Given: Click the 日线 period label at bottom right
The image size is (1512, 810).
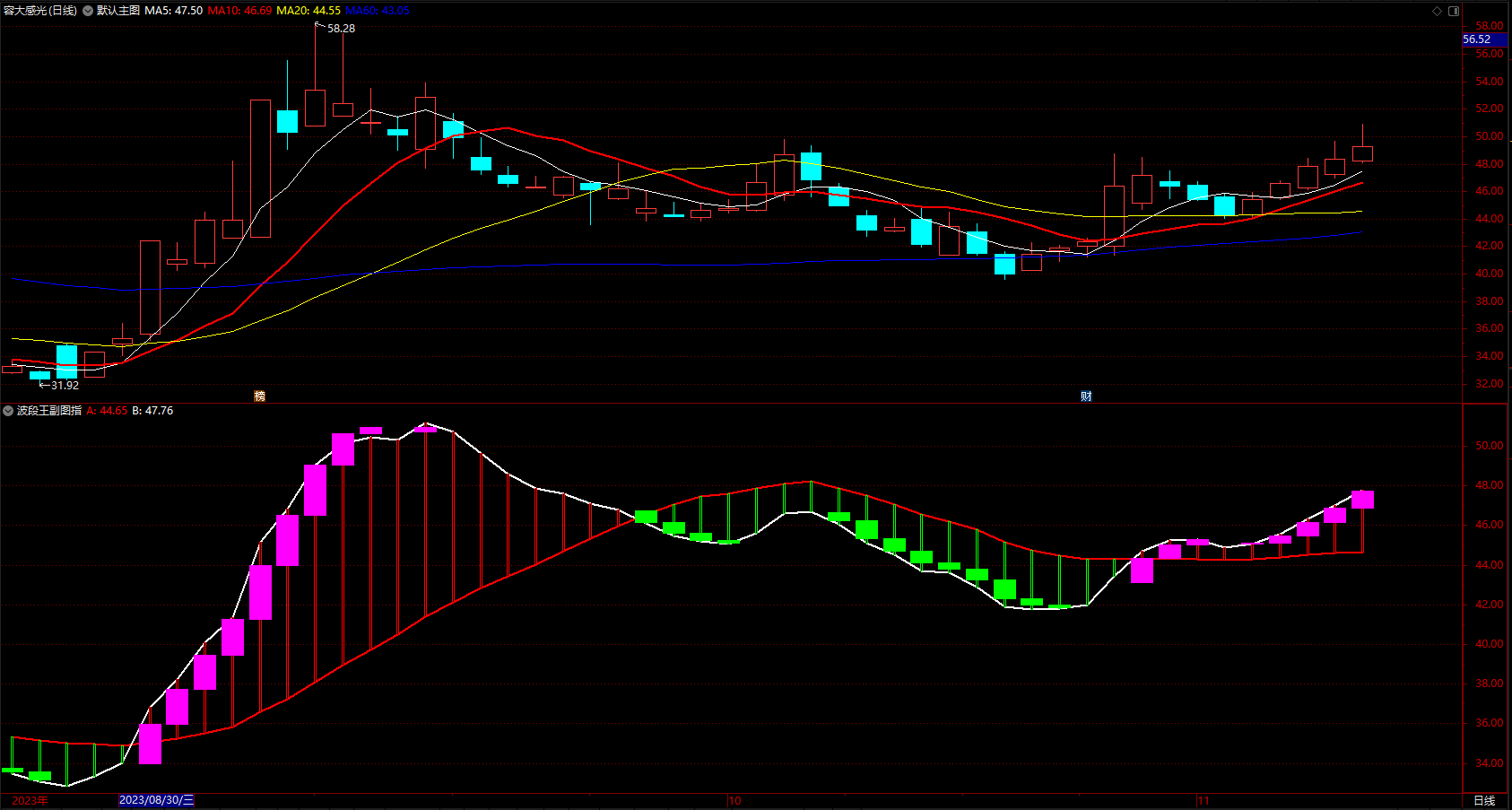Looking at the screenshot, I should pyautogui.click(x=1484, y=800).
